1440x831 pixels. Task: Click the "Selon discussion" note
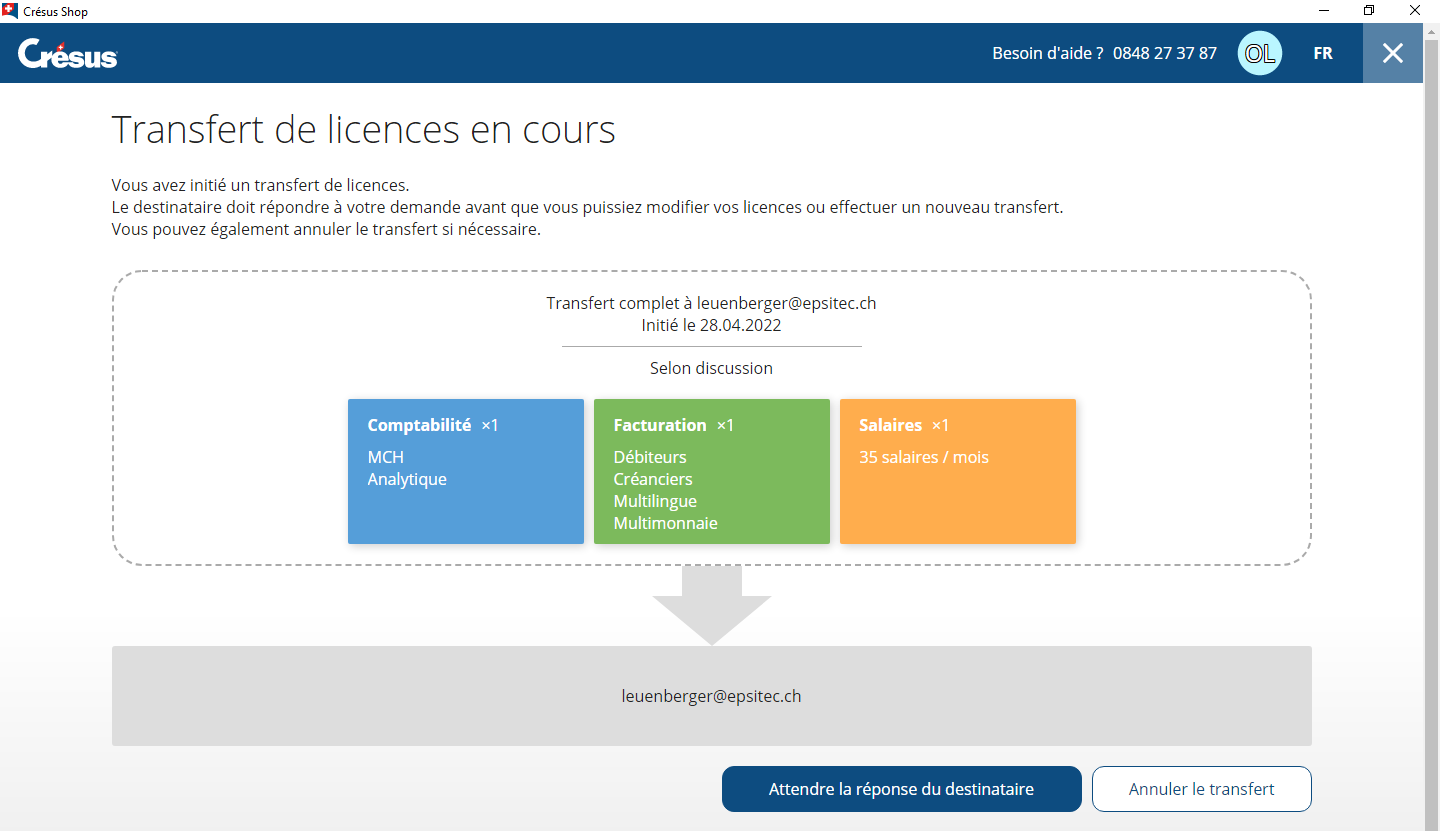point(712,368)
